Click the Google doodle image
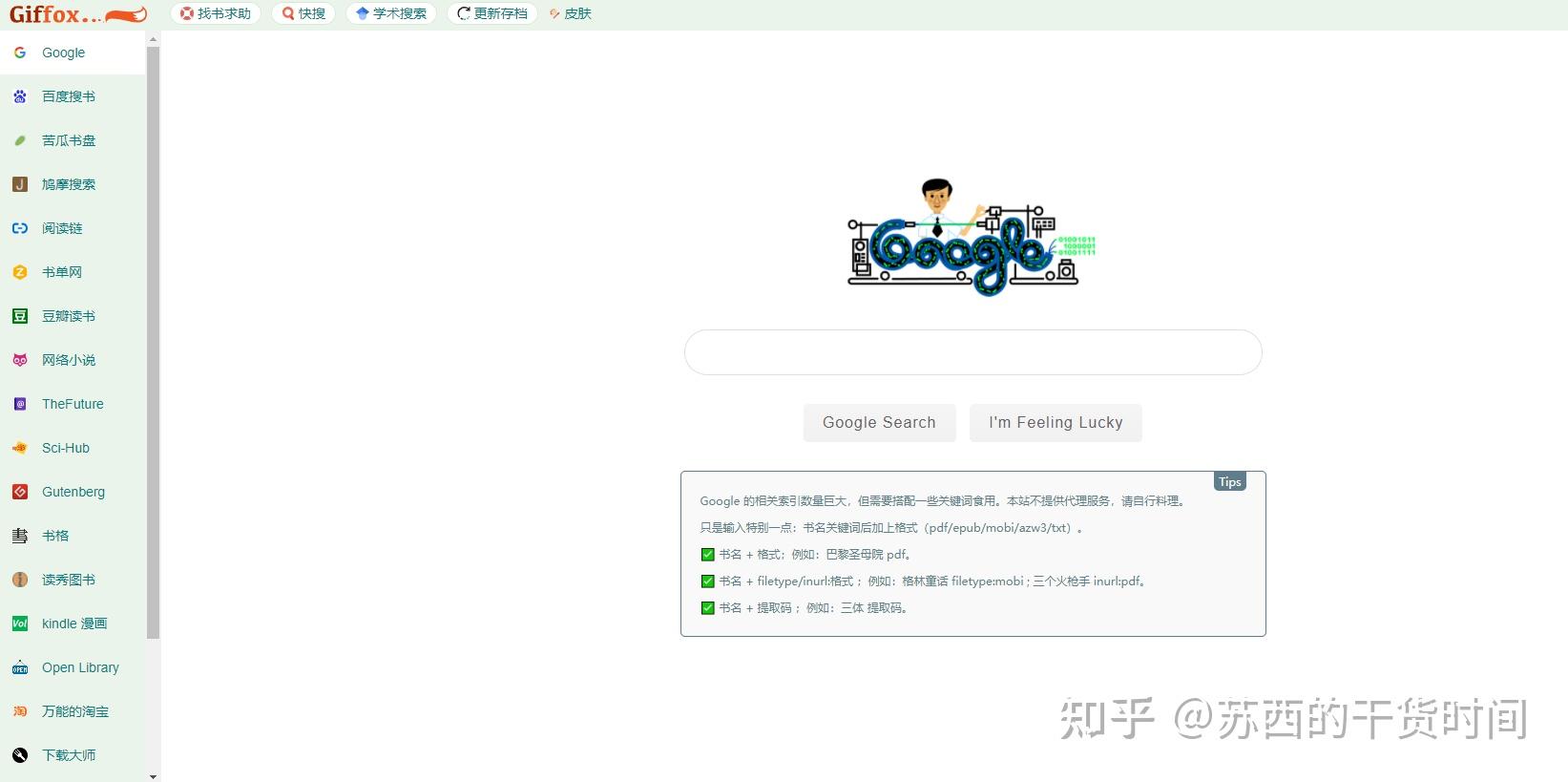This screenshot has height=782, width=1568. 972,237
